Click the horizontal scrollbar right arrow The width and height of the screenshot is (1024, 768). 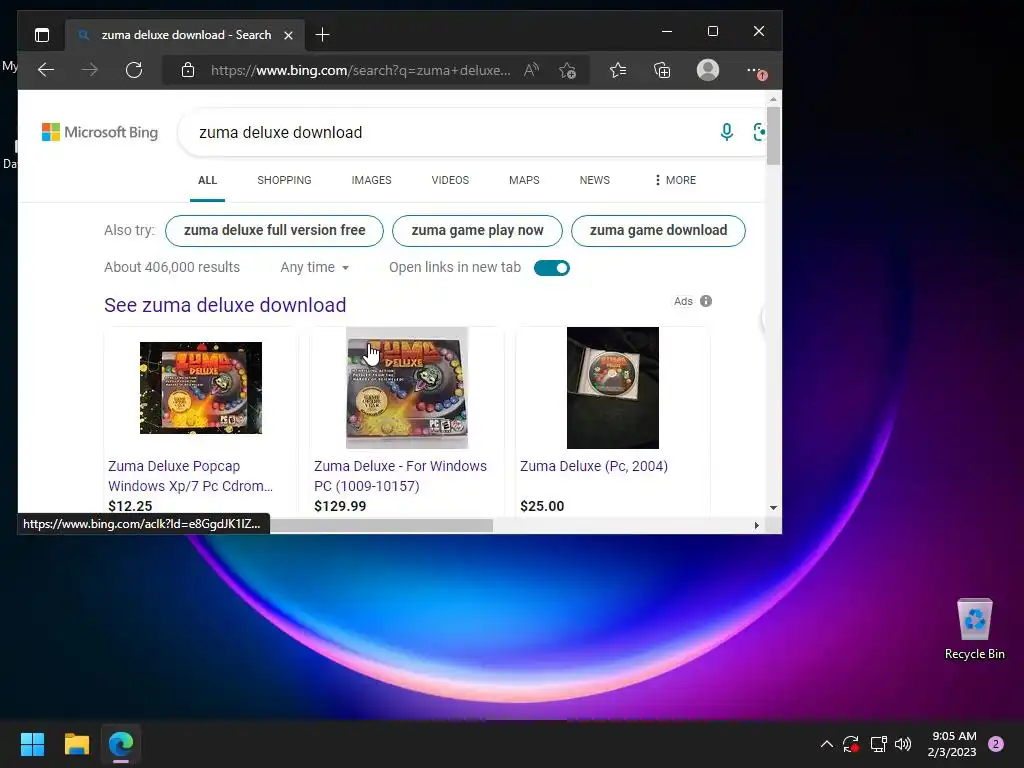756,526
